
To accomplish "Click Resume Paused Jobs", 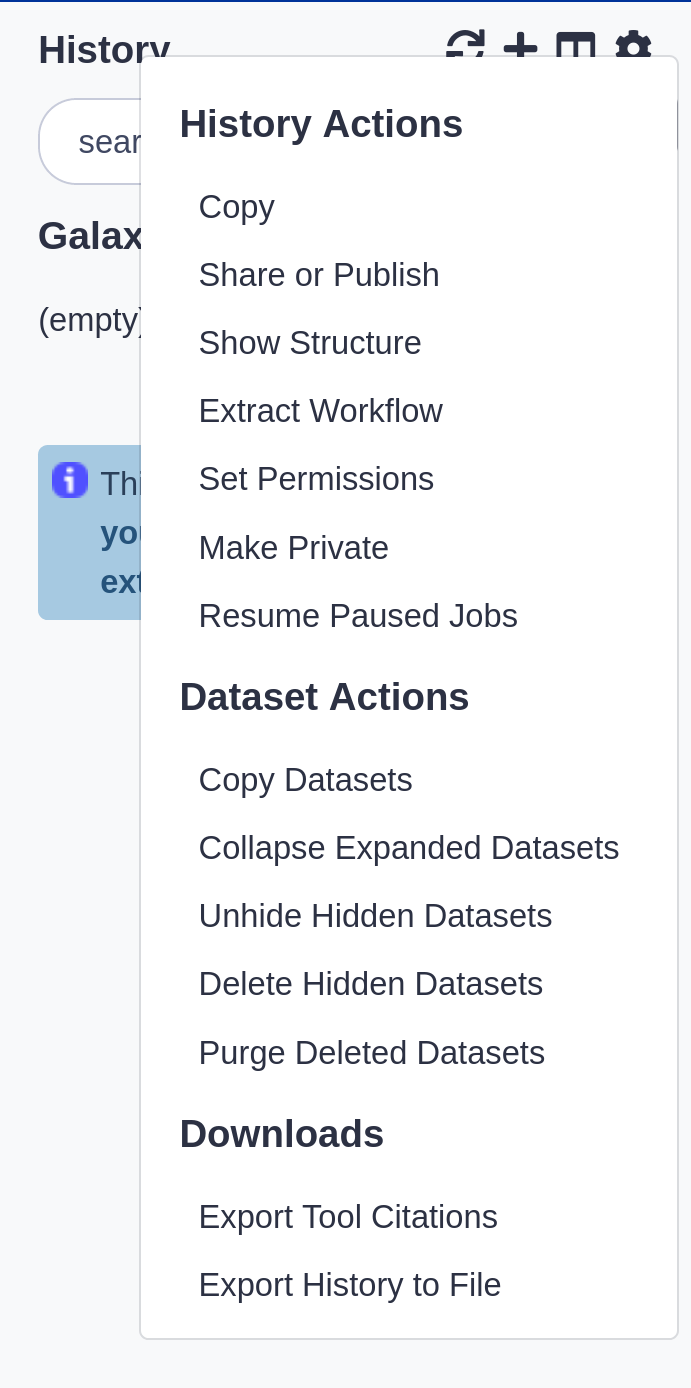I will (358, 616).
